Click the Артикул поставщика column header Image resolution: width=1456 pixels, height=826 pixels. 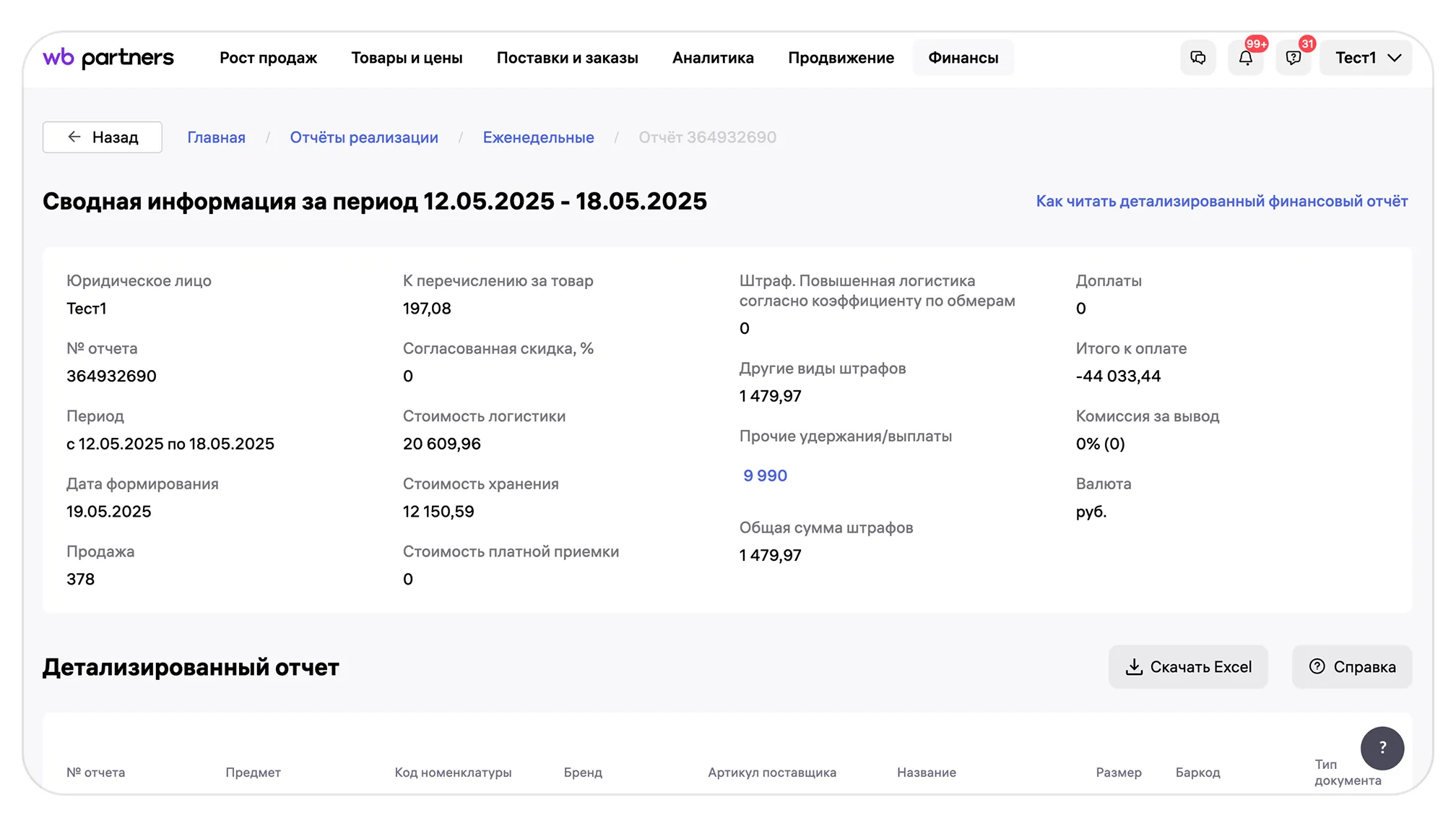pyautogui.click(x=772, y=773)
